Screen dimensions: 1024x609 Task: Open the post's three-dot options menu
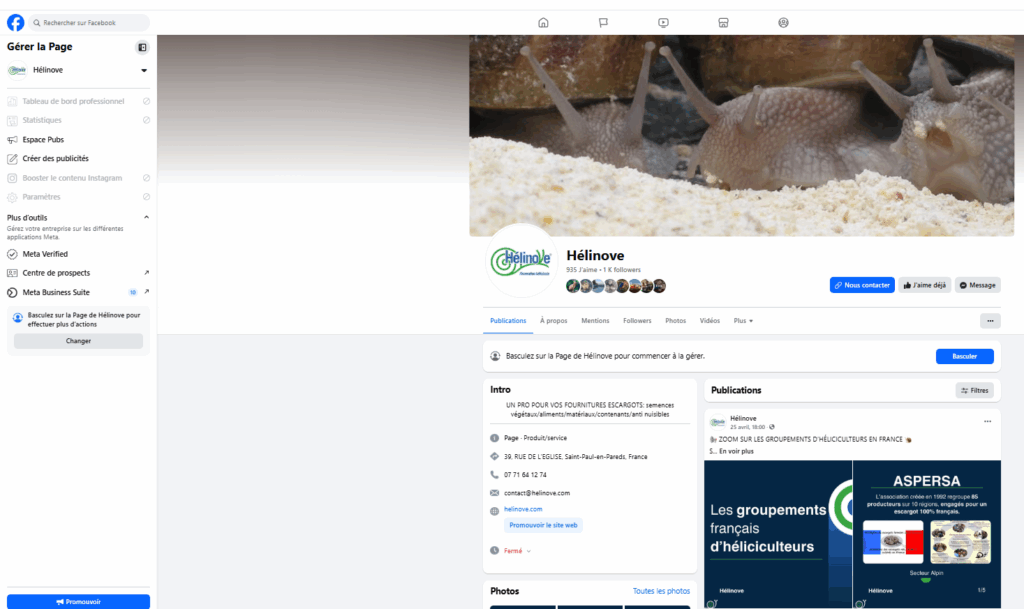[987, 422]
